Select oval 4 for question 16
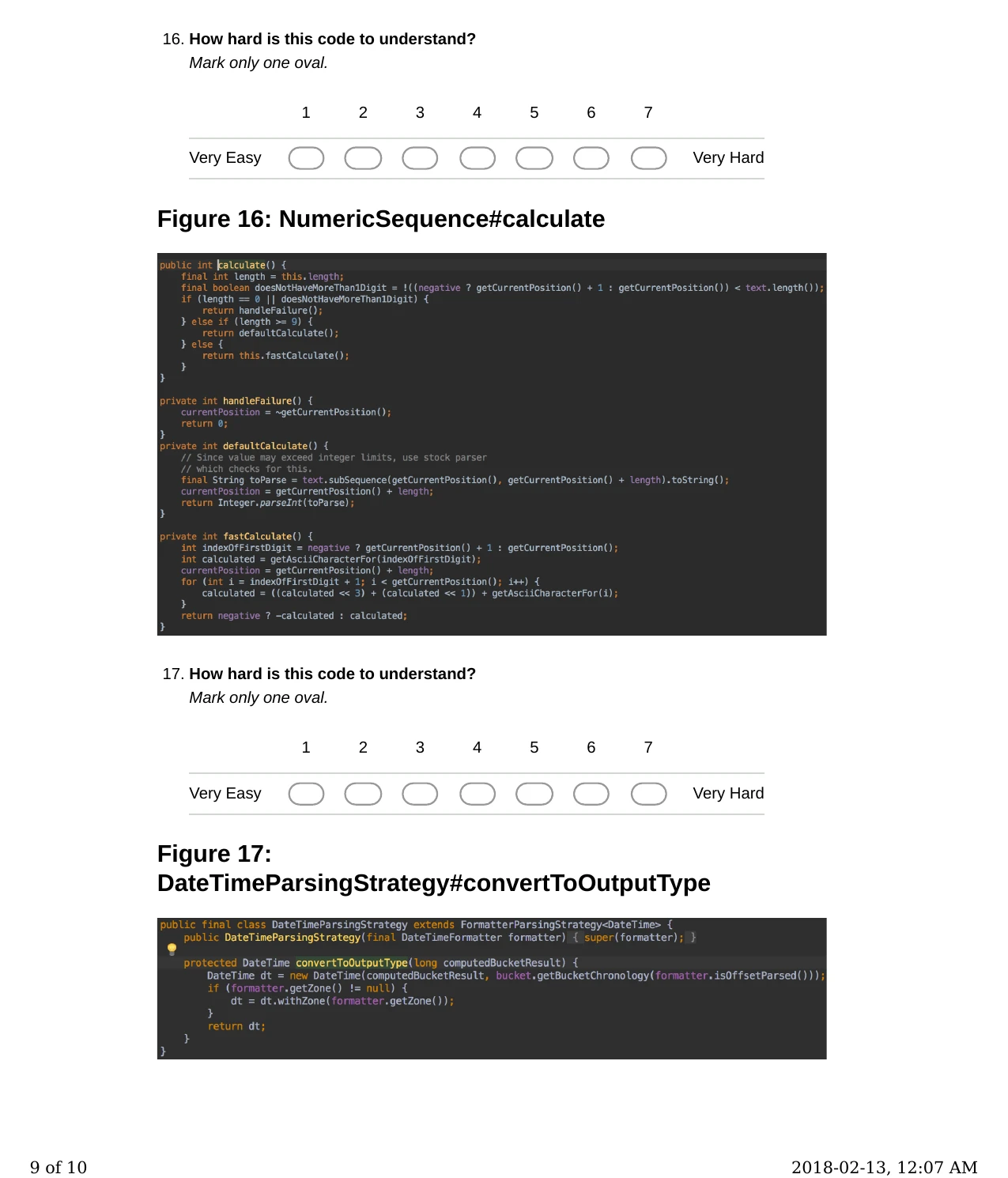1008x1178 pixels. (478, 158)
